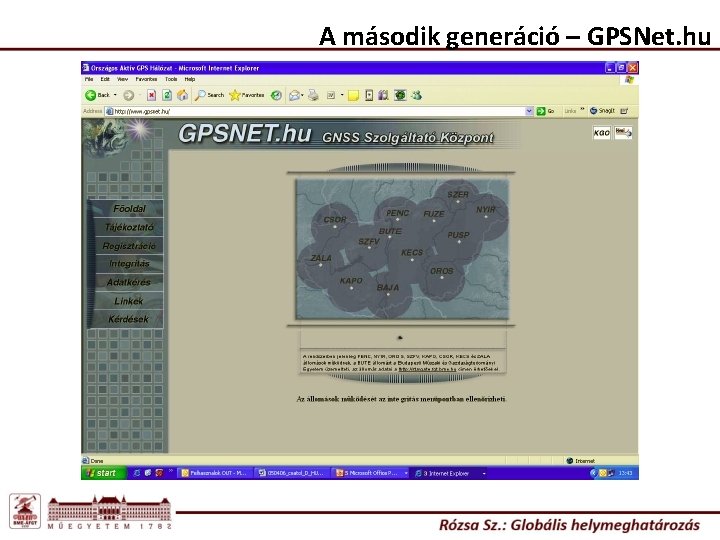
Task: Open the Tájékoztató sidebar item
Action: [129, 227]
